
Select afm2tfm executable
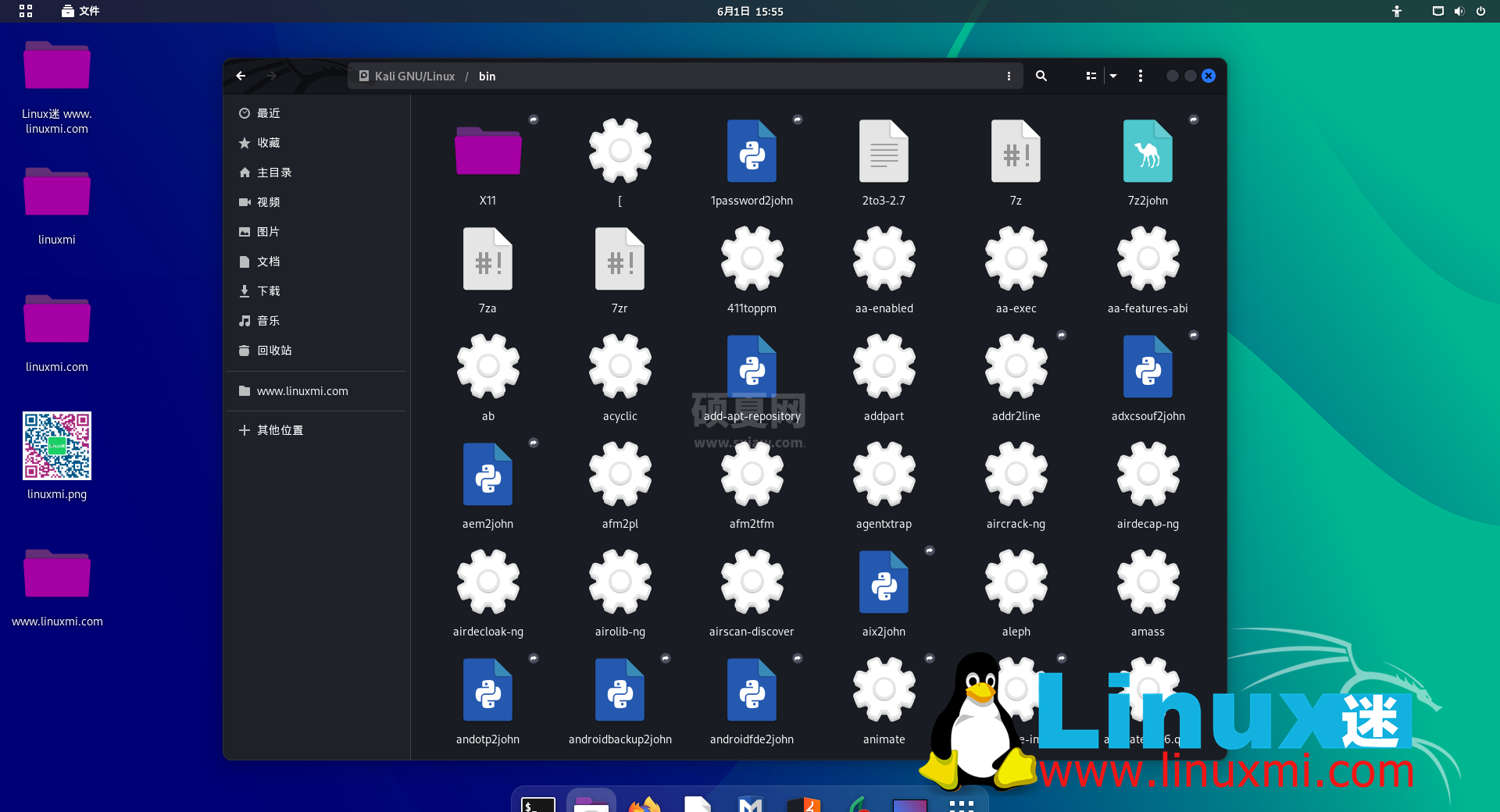pyautogui.click(x=752, y=485)
